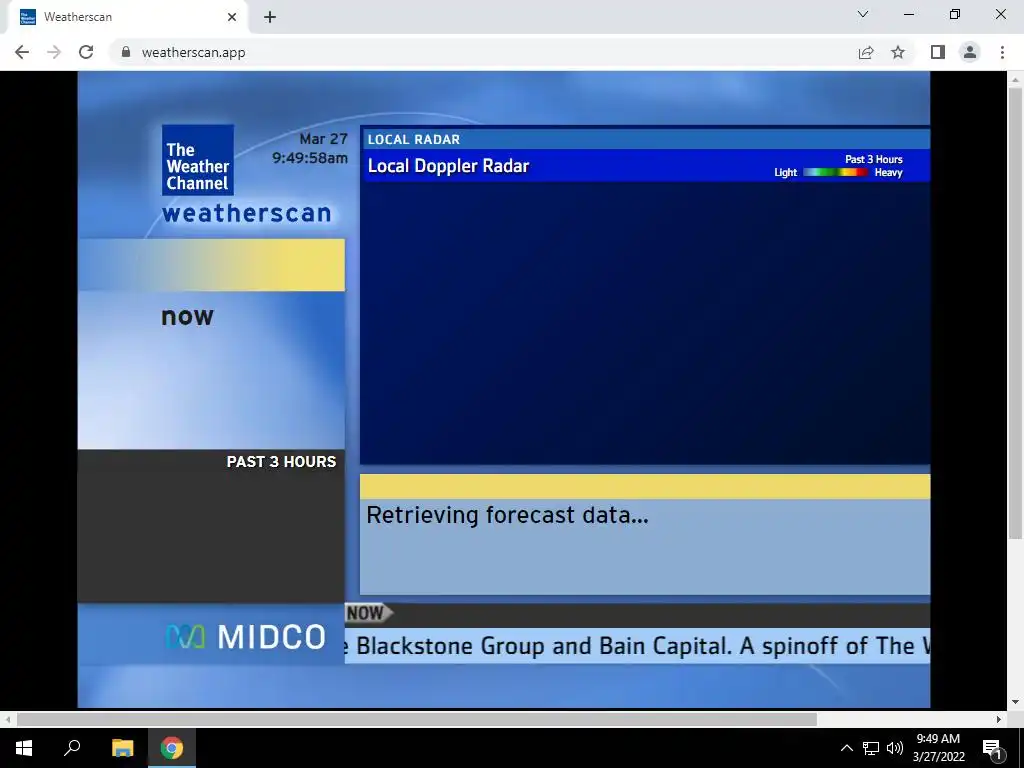Click the Local Doppler Radar title

click(x=448, y=166)
